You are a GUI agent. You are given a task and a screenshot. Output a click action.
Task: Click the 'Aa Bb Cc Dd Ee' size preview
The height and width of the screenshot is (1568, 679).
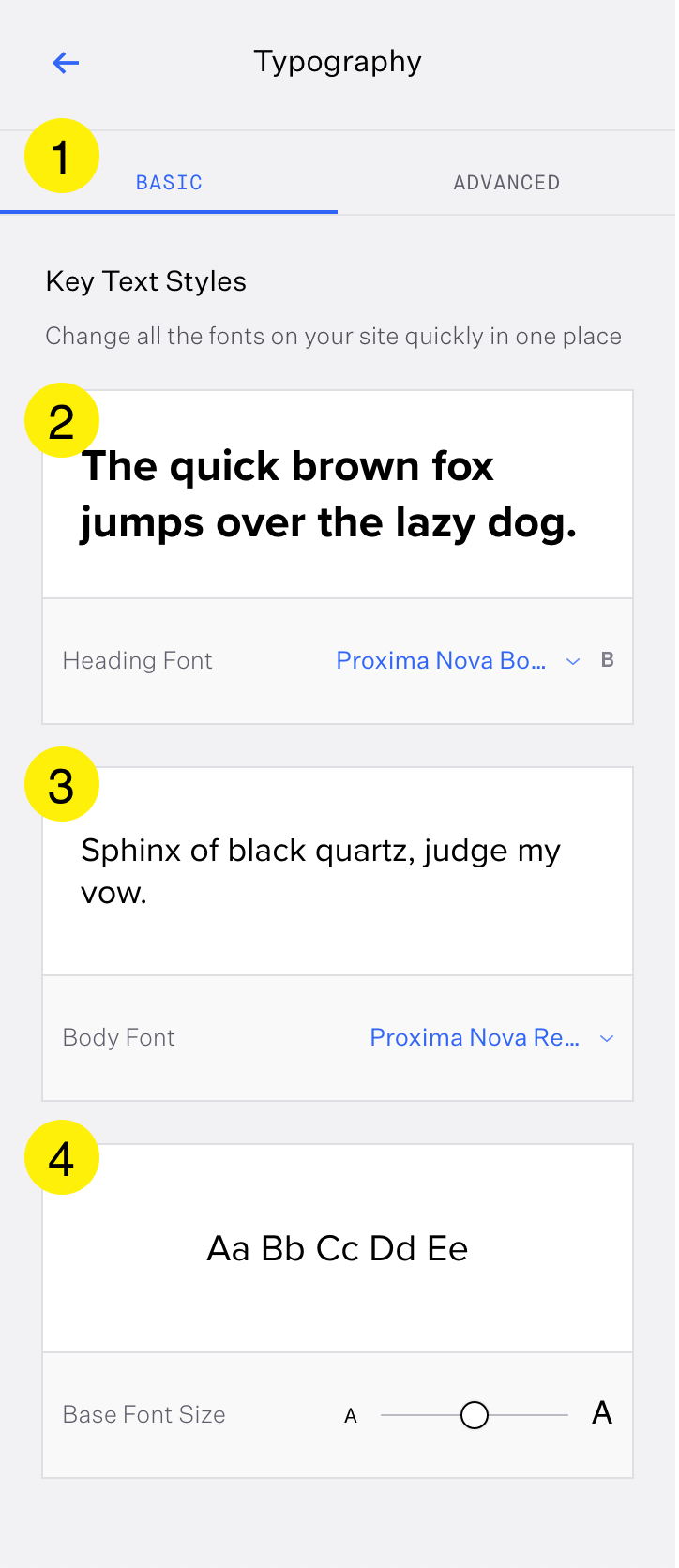click(x=338, y=1249)
